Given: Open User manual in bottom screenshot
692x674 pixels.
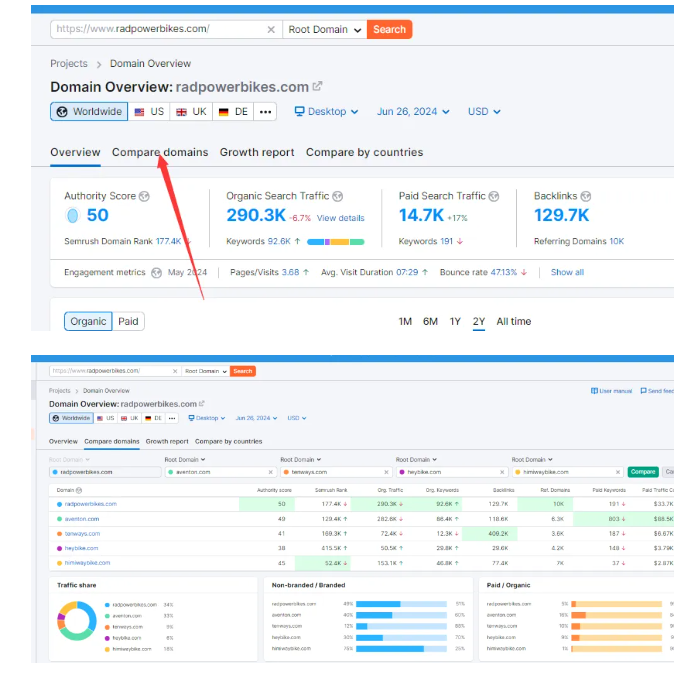Looking at the screenshot, I should pos(611,391).
